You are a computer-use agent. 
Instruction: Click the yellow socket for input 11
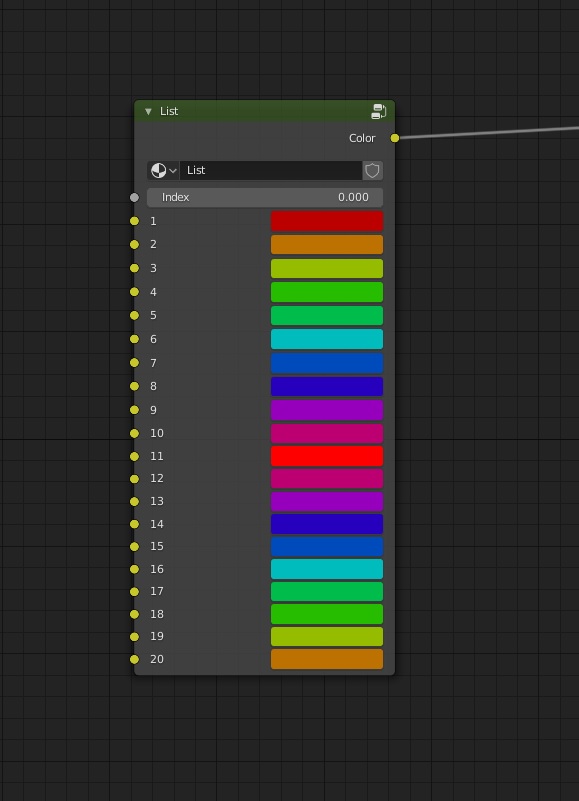(134, 456)
